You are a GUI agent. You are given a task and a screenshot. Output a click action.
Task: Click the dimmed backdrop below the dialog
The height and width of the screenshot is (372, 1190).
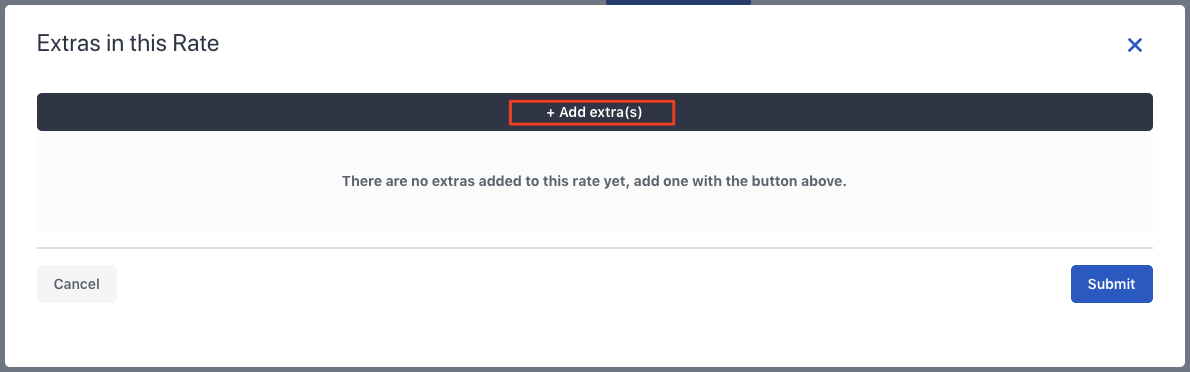(594, 370)
